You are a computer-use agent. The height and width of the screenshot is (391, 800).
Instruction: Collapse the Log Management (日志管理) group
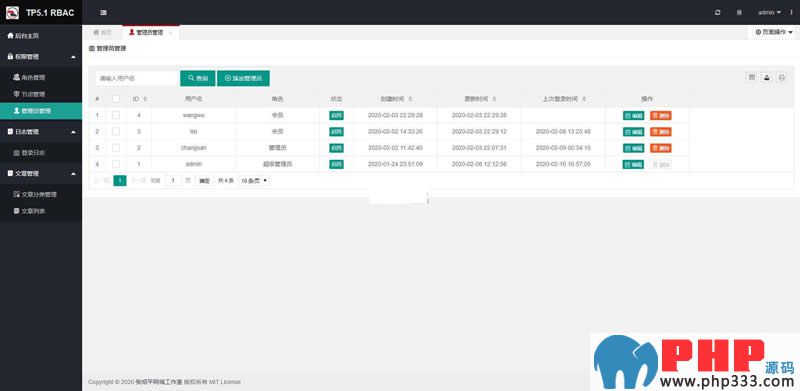tap(41, 132)
